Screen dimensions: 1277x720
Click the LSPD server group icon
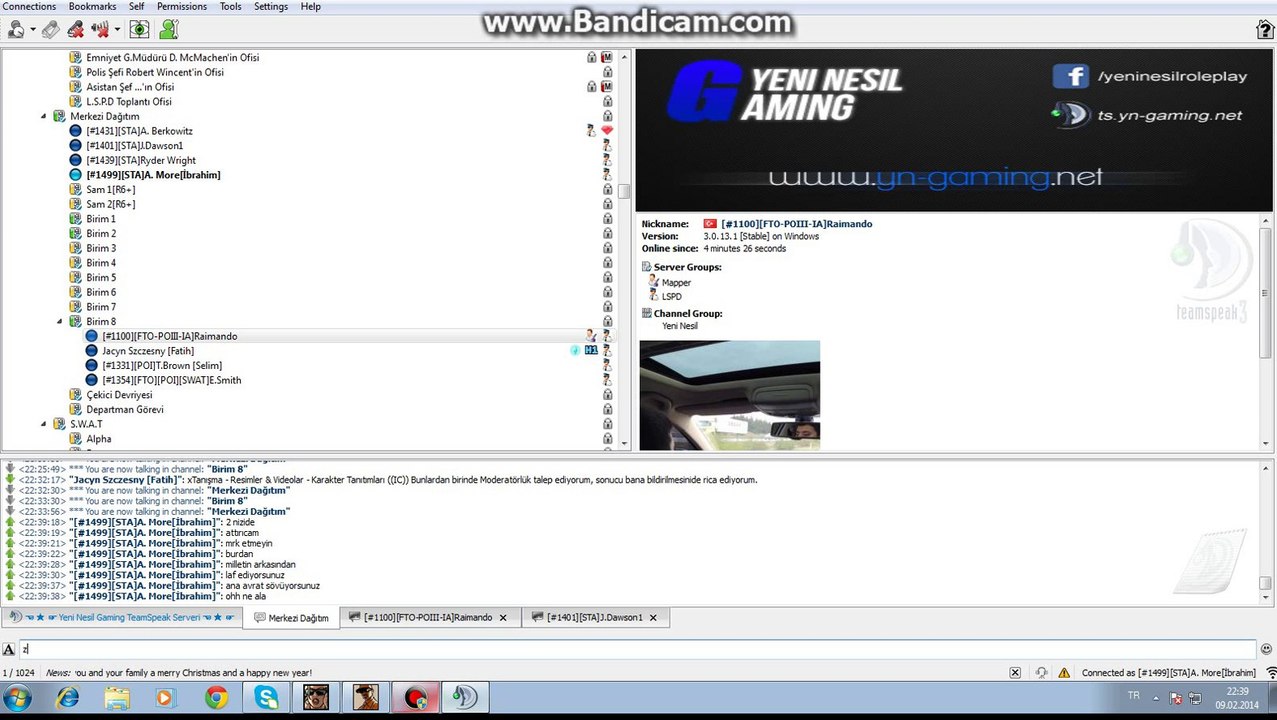pyautogui.click(x=653, y=297)
